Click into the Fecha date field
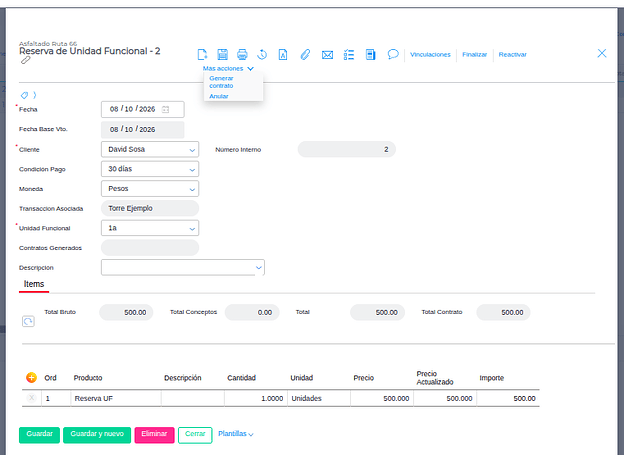The width and height of the screenshot is (624, 455). click(142, 109)
